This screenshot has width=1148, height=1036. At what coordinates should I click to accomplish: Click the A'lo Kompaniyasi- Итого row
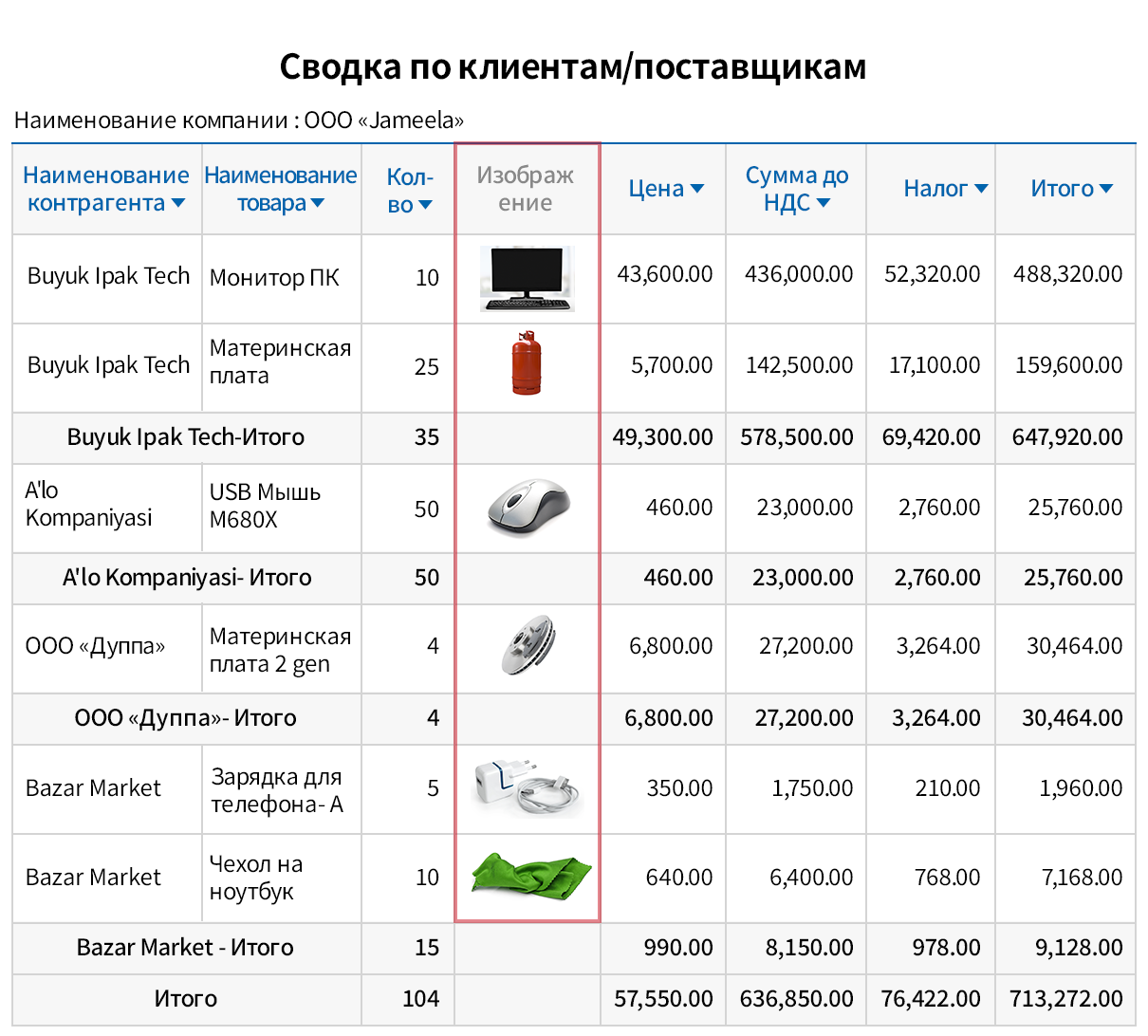[185, 578]
